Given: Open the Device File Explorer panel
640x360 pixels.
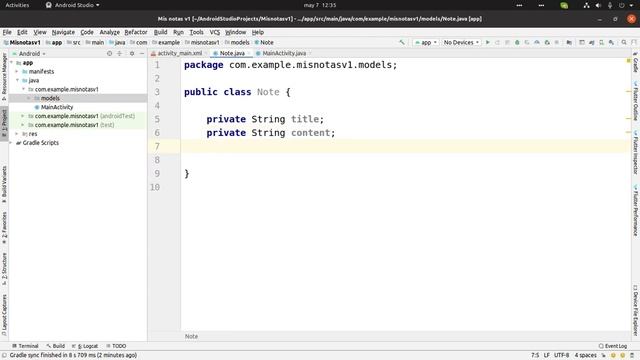Looking at the screenshot, I should pos(636,310).
